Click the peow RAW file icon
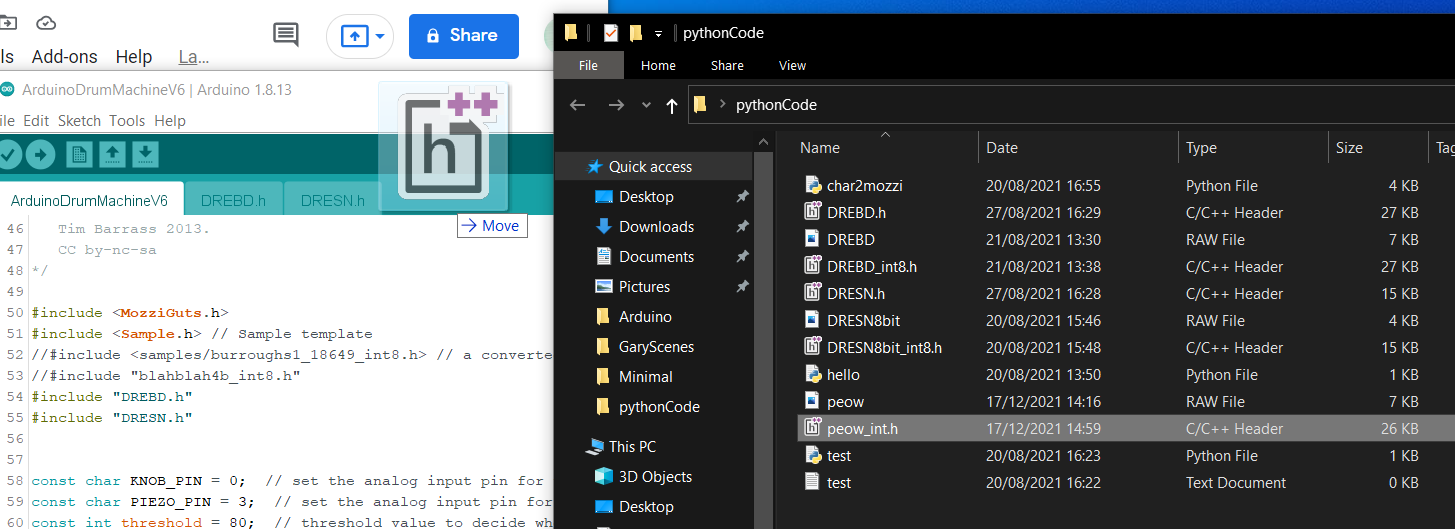The image size is (1455, 529). (x=813, y=402)
